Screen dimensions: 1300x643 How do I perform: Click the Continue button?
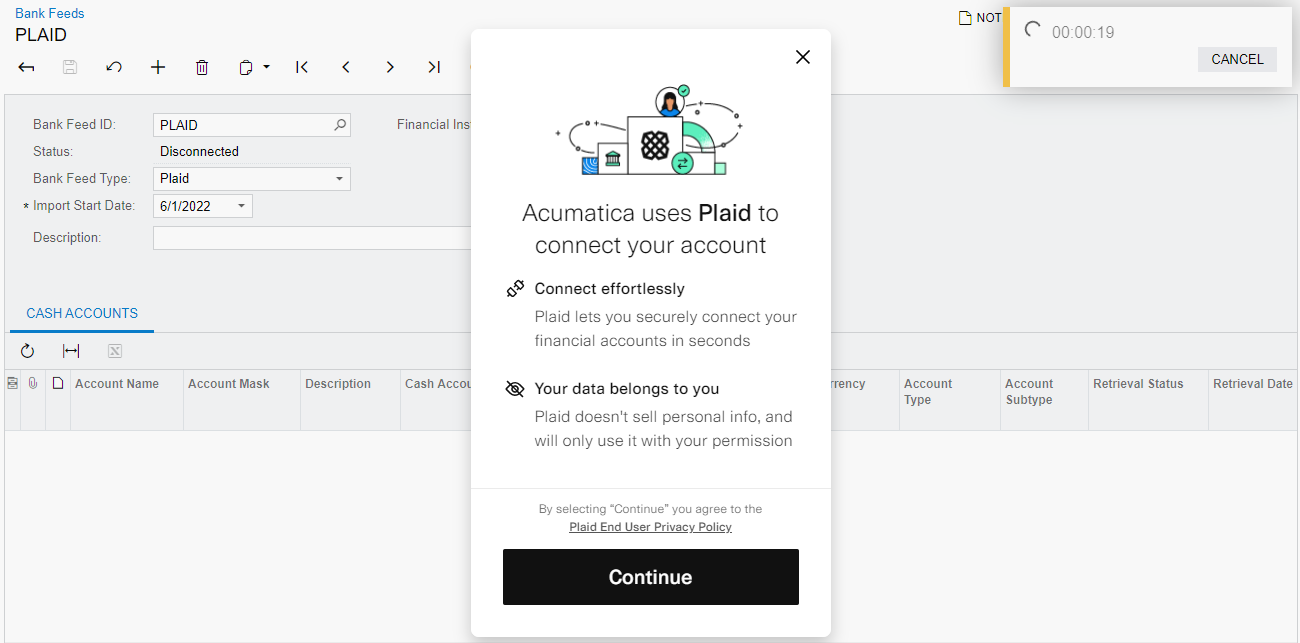[x=650, y=577]
